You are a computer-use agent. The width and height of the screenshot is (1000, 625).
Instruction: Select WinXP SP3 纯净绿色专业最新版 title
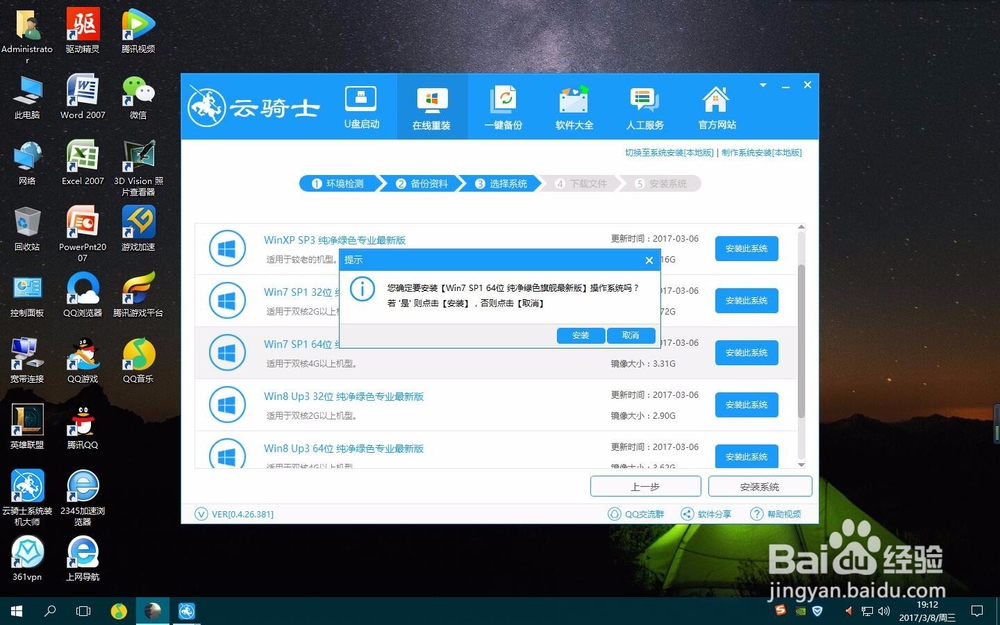pos(335,240)
